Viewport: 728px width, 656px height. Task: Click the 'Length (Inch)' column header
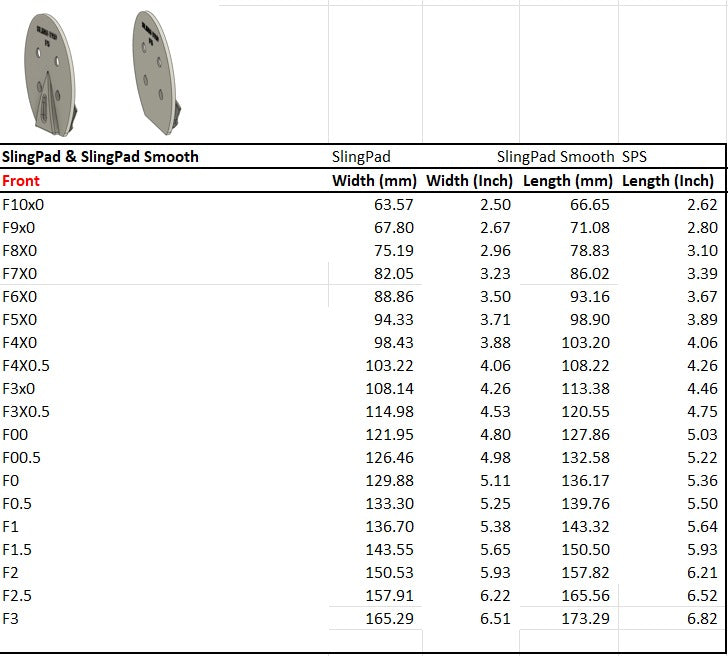[668, 181]
